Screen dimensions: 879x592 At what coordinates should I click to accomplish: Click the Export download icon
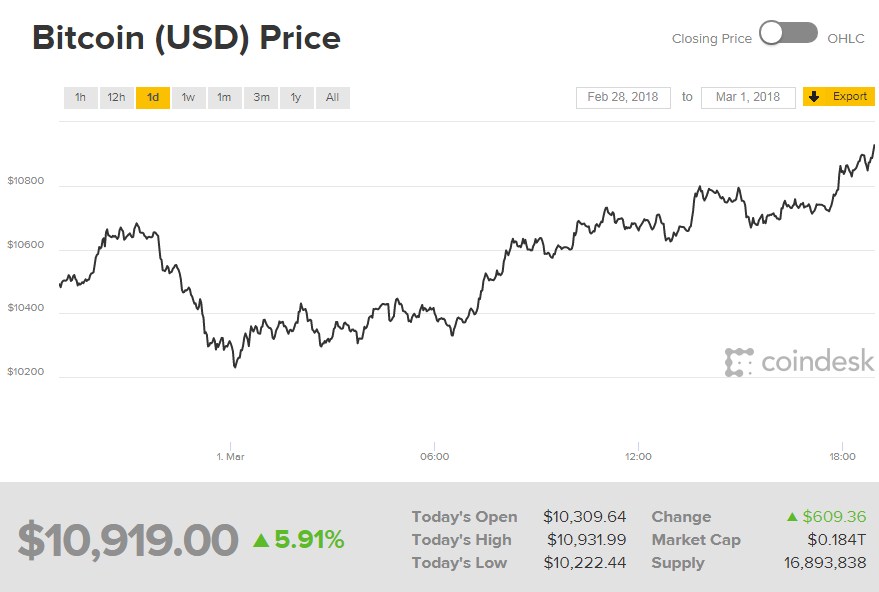coord(814,96)
